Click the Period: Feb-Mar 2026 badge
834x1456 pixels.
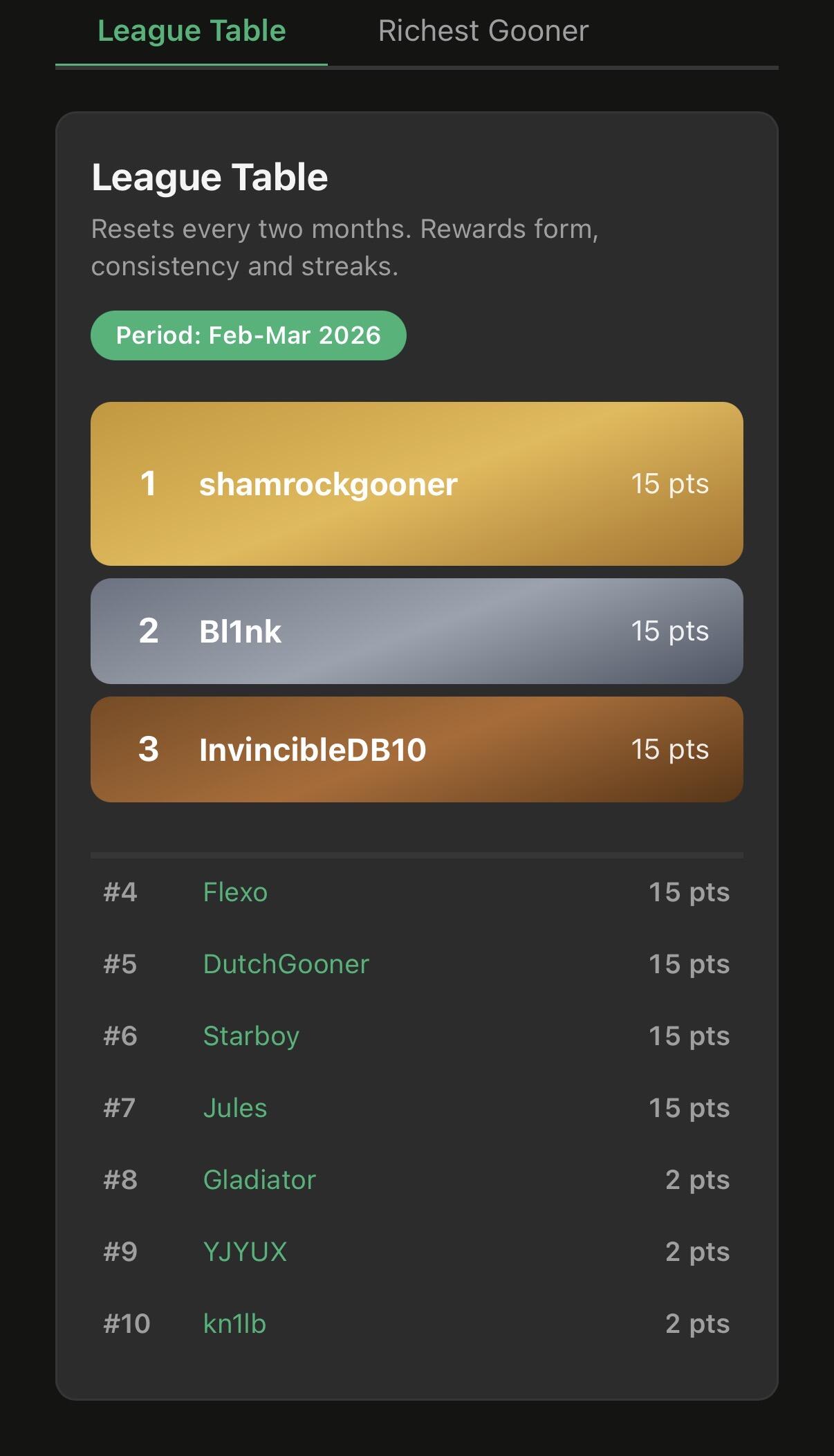click(248, 335)
